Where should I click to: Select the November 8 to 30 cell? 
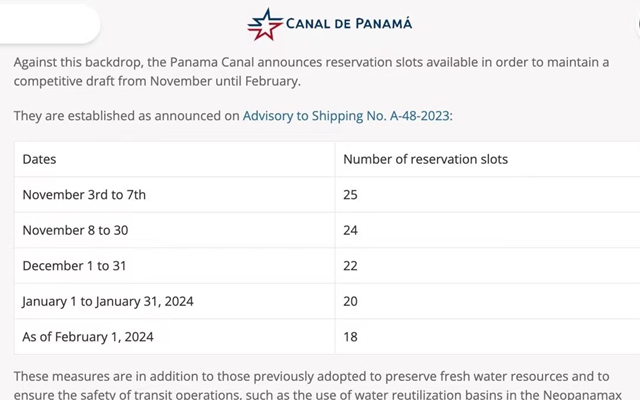(75, 230)
